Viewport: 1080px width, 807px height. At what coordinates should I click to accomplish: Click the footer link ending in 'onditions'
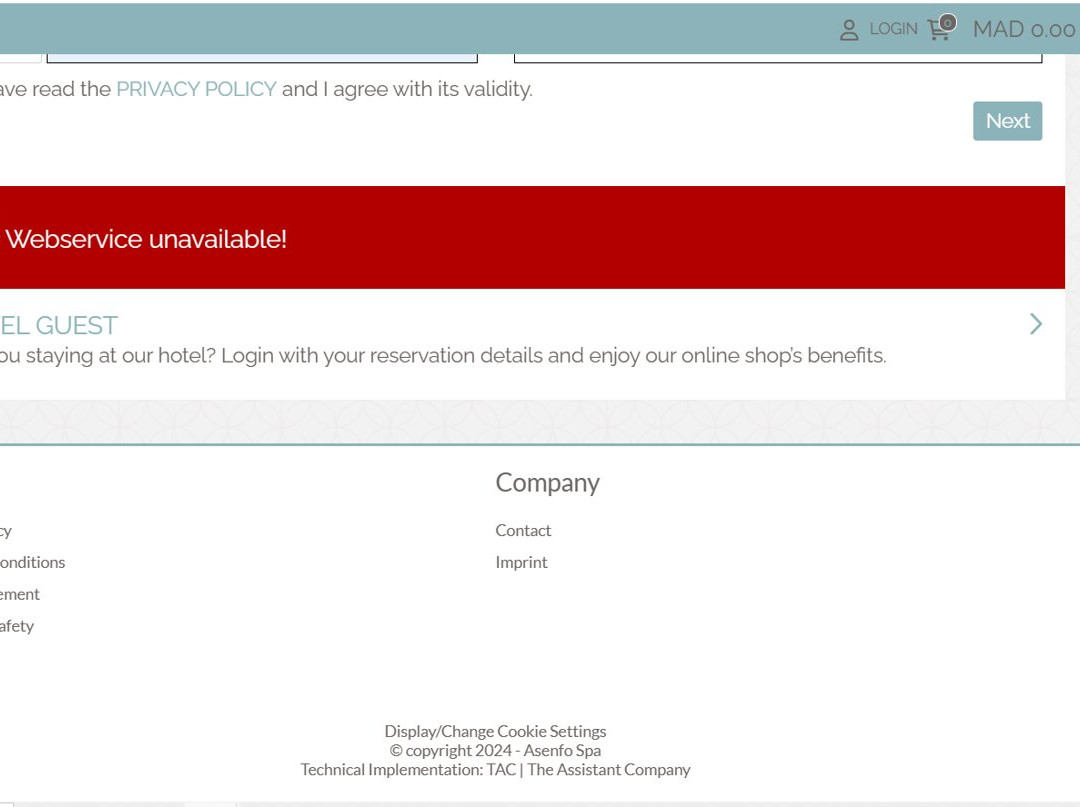pos(32,562)
